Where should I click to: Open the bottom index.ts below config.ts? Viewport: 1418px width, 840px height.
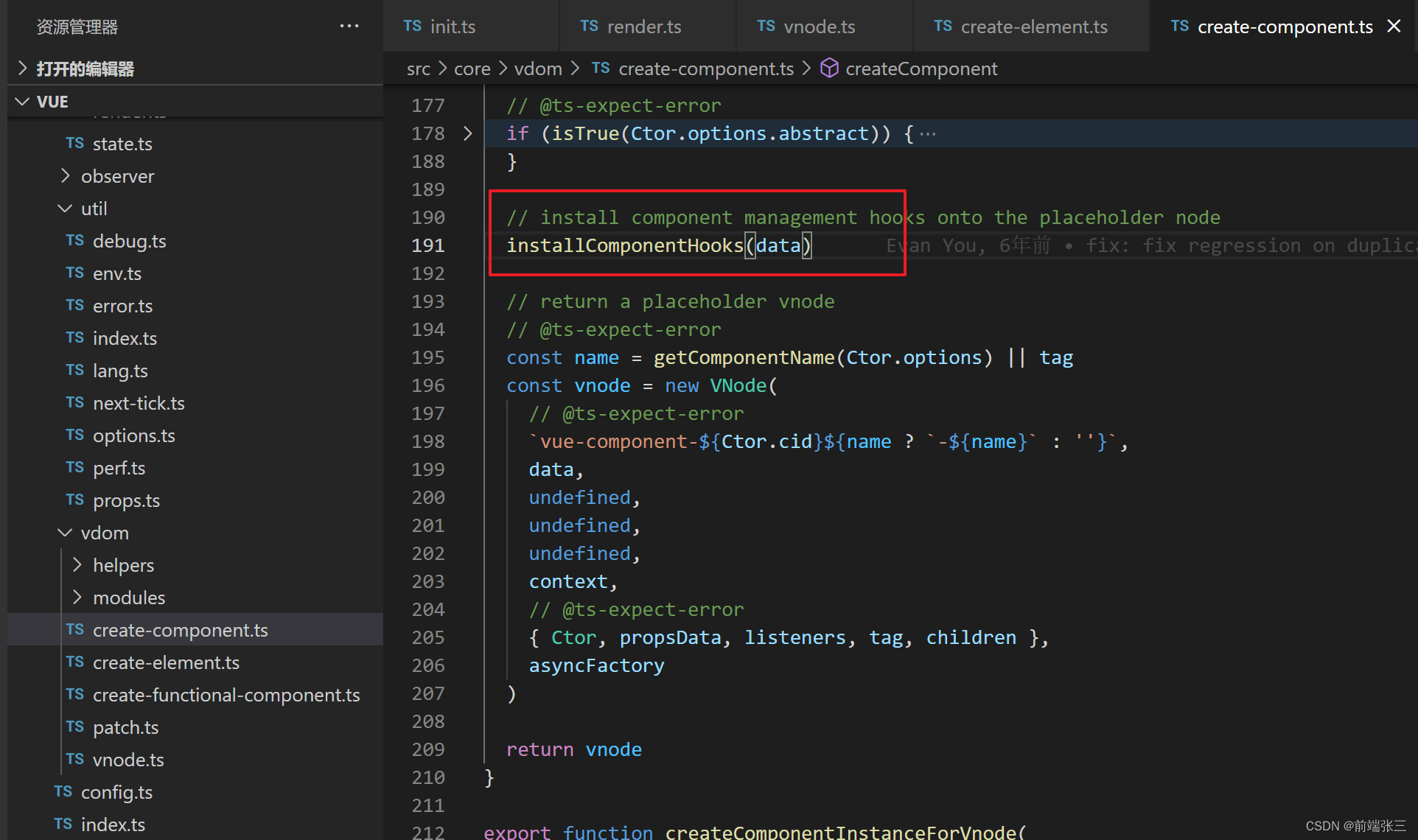pyautogui.click(x=195, y=825)
